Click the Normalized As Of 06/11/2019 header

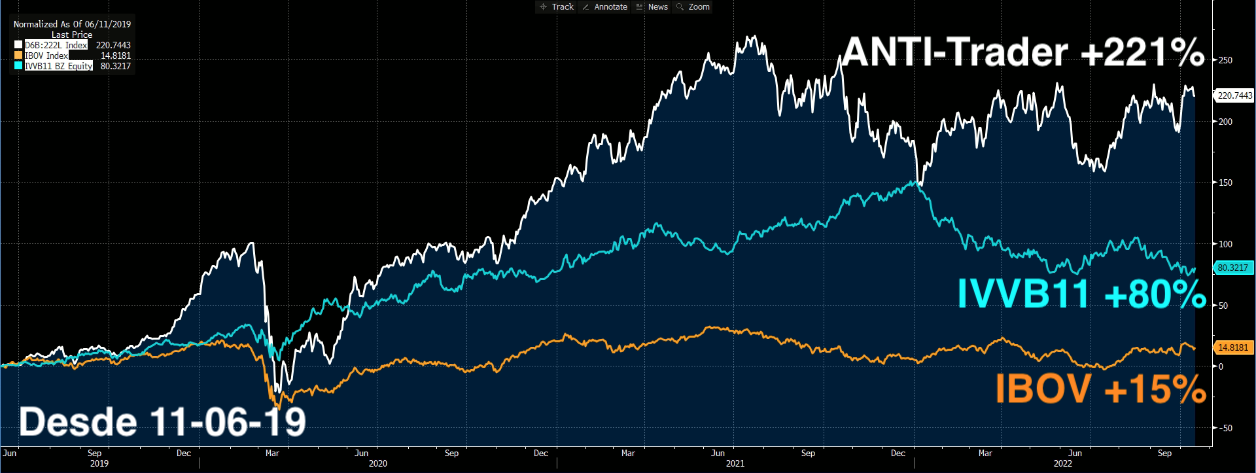(x=70, y=24)
